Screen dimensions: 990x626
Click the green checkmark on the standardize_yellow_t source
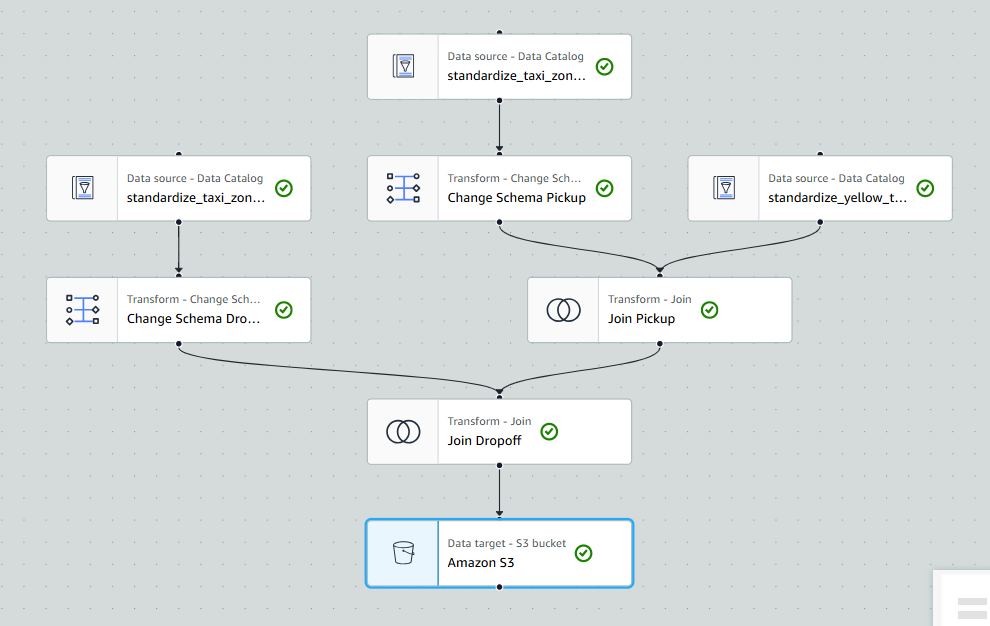pyautogui.click(x=925, y=188)
